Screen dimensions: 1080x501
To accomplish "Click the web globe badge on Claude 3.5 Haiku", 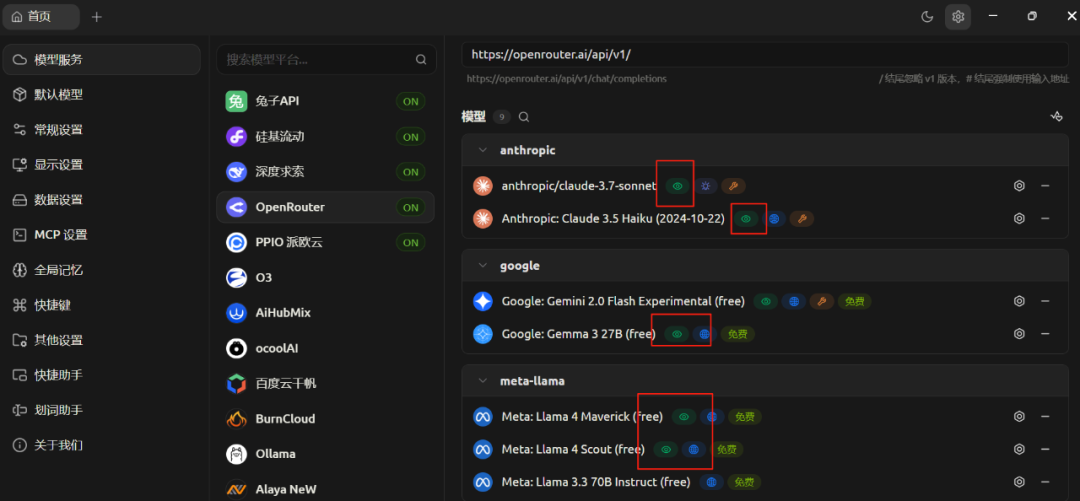I will (x=773, y=219).
